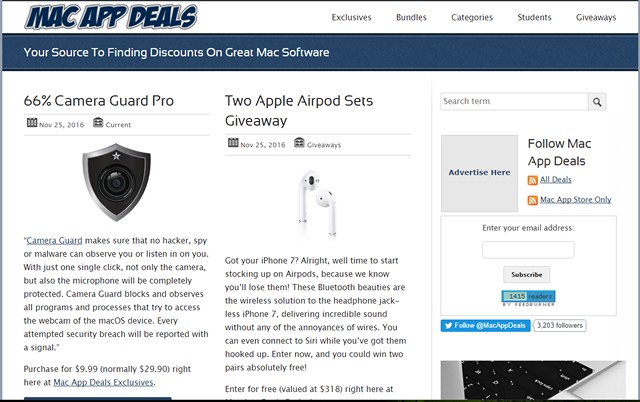Click the RSS icon beside All Deals
Image resolution: width=640 pixels, height=402 pixels.
point(532,180)
